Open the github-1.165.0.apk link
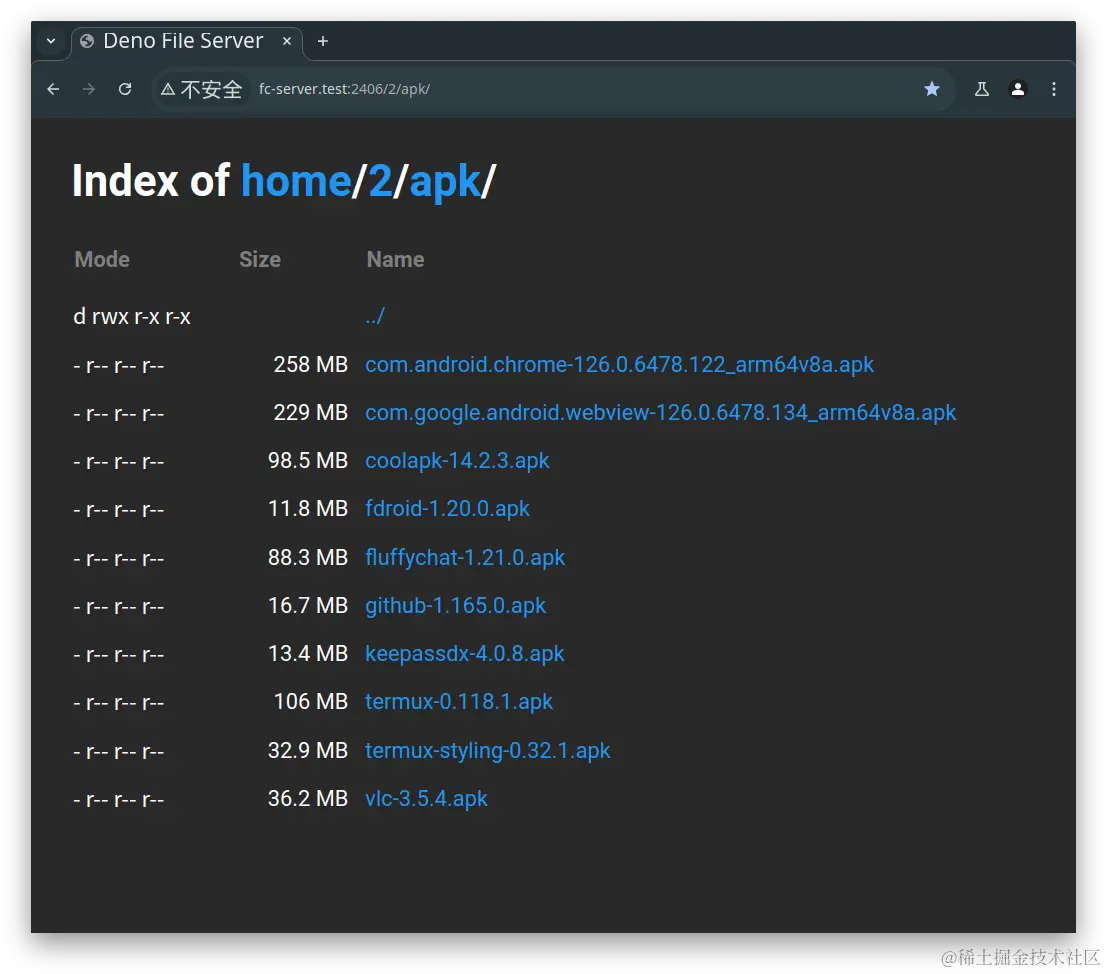 (x=455, y=606)
